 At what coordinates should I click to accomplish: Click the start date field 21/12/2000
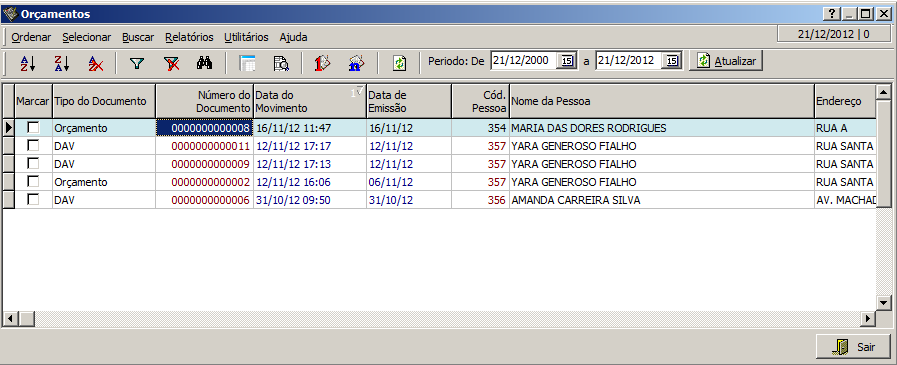(x=523, y=61)
